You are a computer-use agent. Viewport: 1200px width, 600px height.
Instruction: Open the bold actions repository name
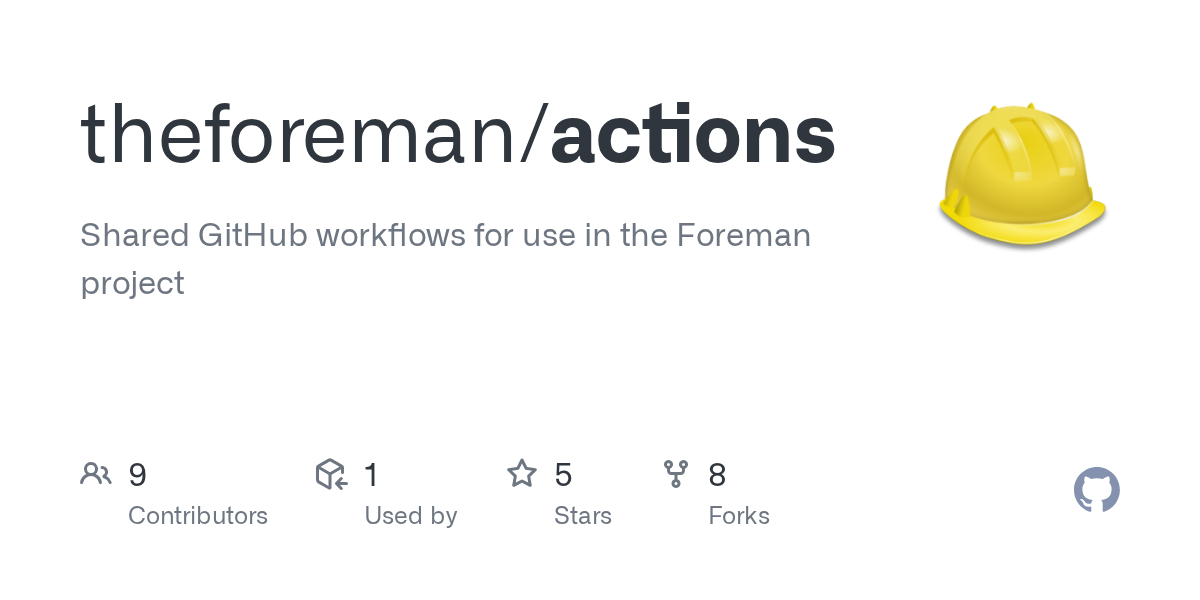(x=692, y=135)
